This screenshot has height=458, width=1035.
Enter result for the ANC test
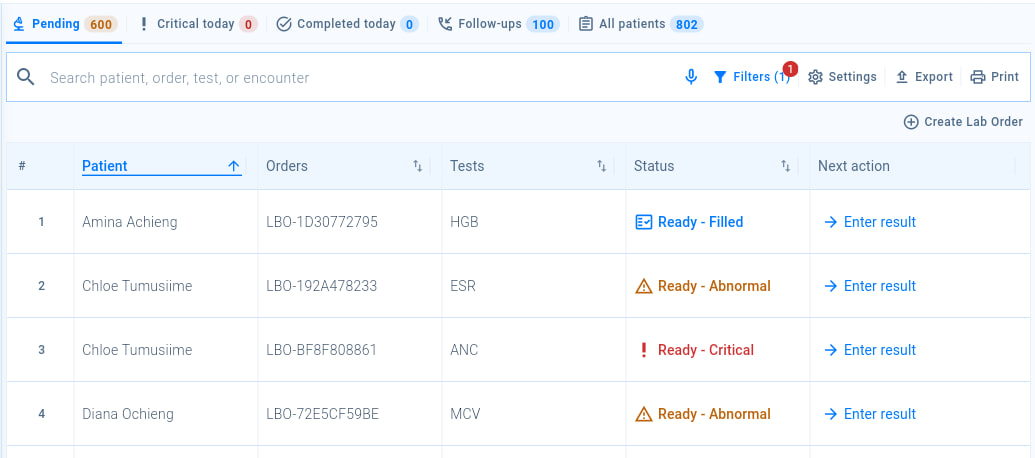[870, 350]
